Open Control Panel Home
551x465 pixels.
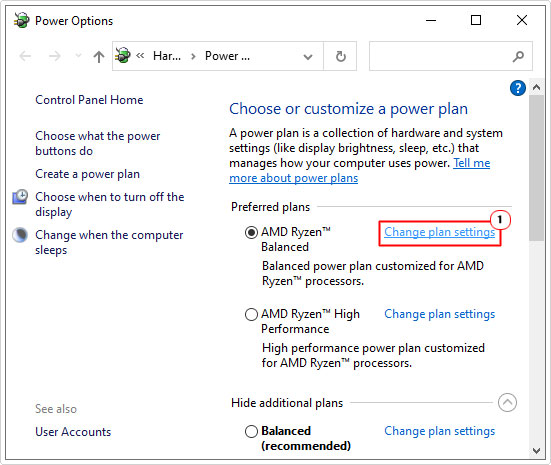[x=89, y=100]
